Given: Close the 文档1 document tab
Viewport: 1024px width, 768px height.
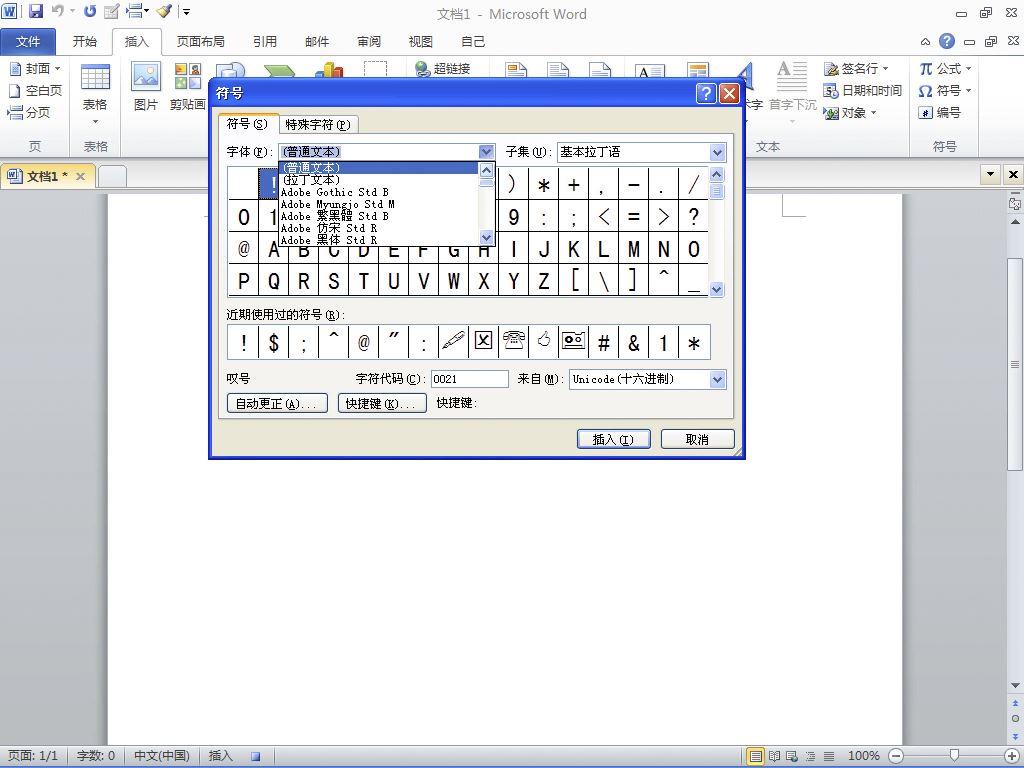Looking at the screenshot, I should [80, 176].
